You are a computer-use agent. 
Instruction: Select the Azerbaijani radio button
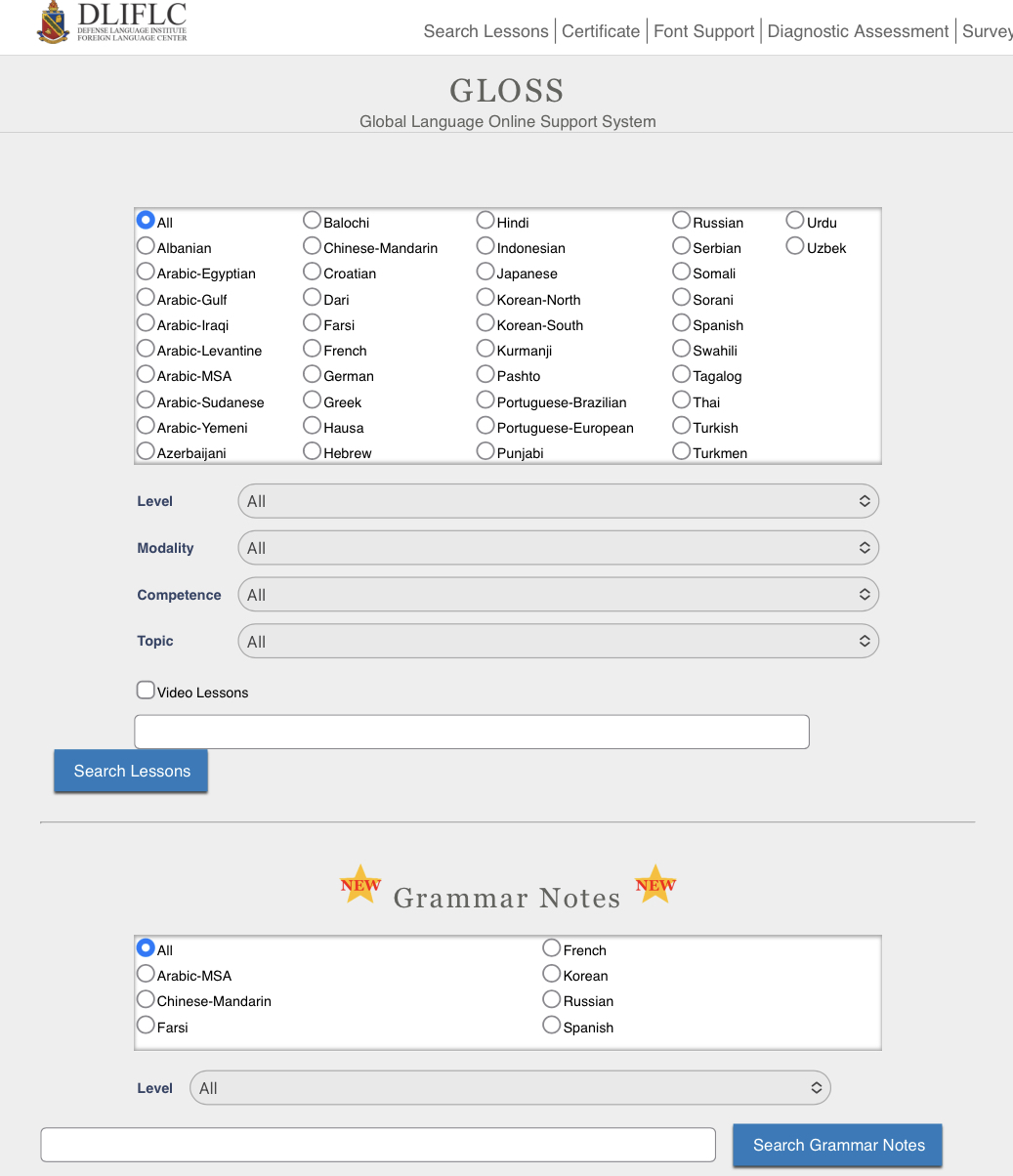point(146,451)
